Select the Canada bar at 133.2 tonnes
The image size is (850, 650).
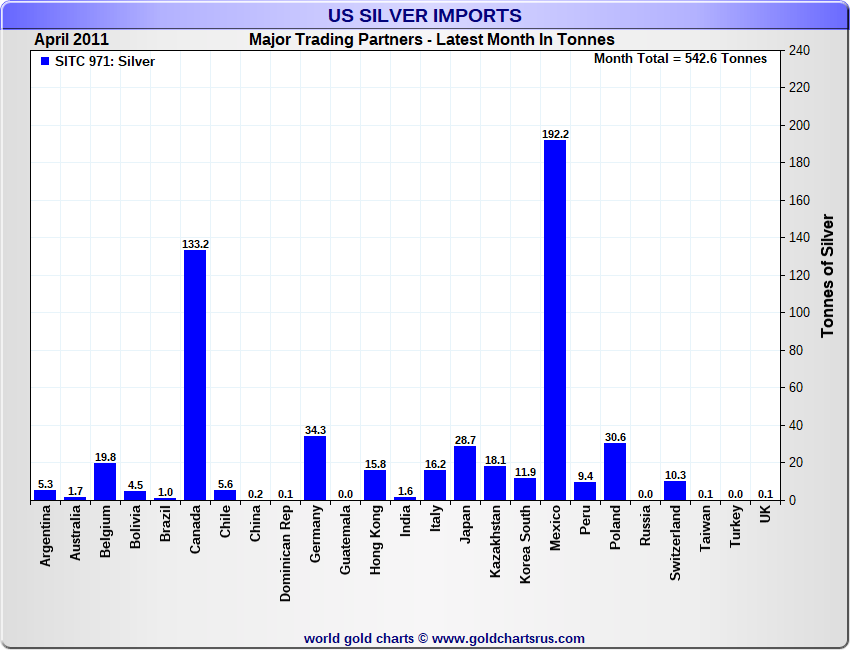pos(195,375)
